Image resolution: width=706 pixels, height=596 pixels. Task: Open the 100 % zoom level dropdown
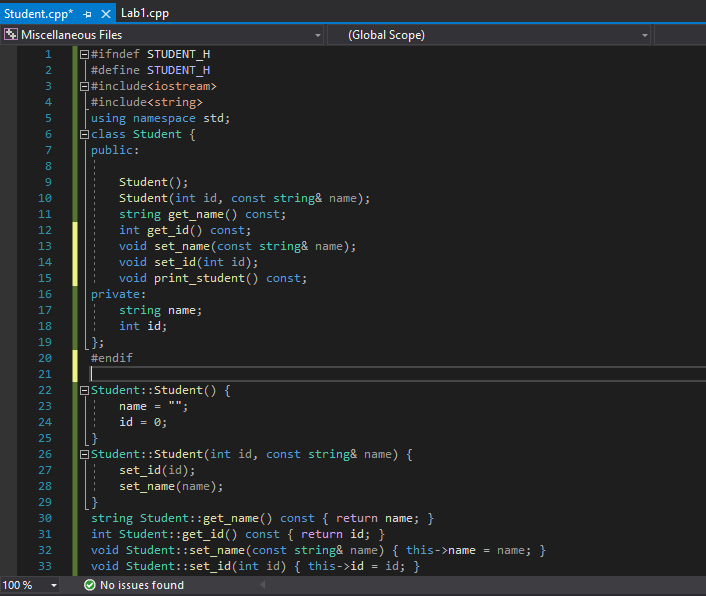(54, 585)
